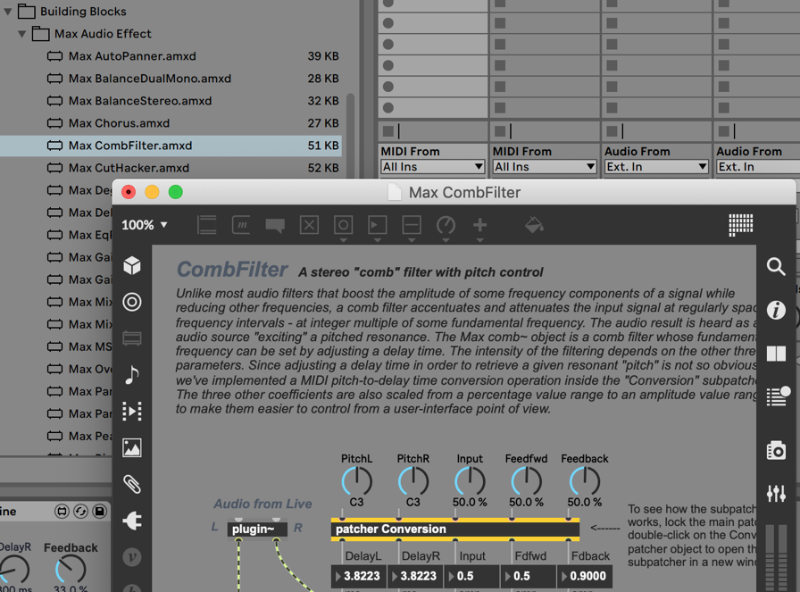The height and width of the screenshot is (592, 800).
Task: Select Max BalanceDualMono.amxd in browser
Action: [171, 79]
